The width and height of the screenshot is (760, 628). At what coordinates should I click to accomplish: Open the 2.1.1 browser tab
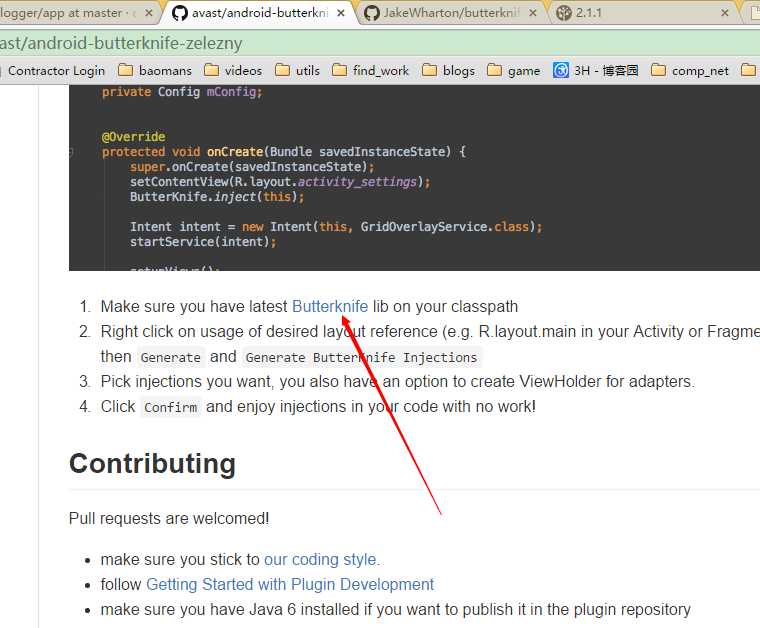pyautogui.click(x=642, y=13)
